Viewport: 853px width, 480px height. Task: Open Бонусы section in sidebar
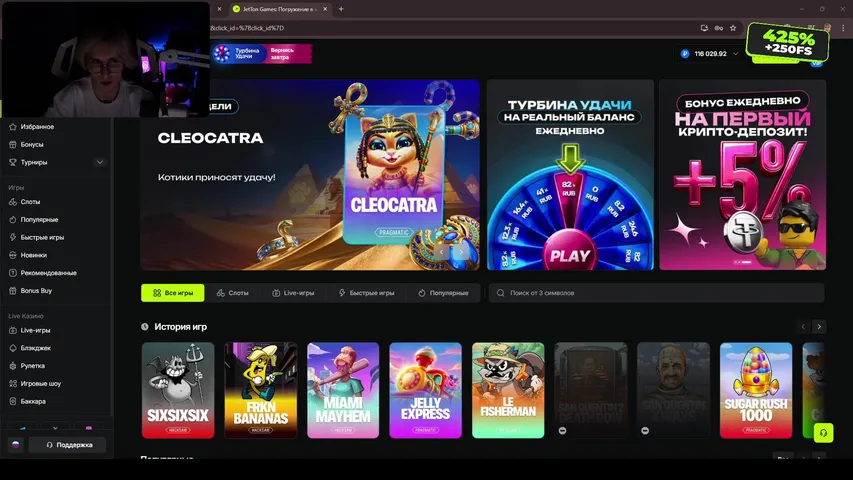[x=32, y=145]
